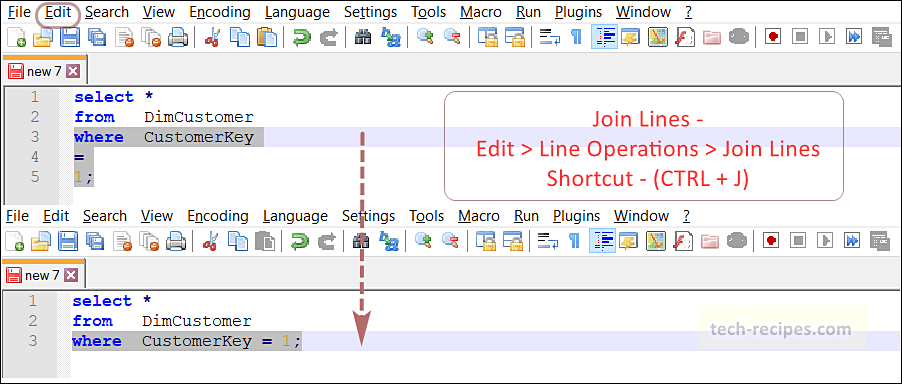Screen dimensions: 902x384
Task: Click Paste icon in upper window toolbar
Action: point(266,37)
